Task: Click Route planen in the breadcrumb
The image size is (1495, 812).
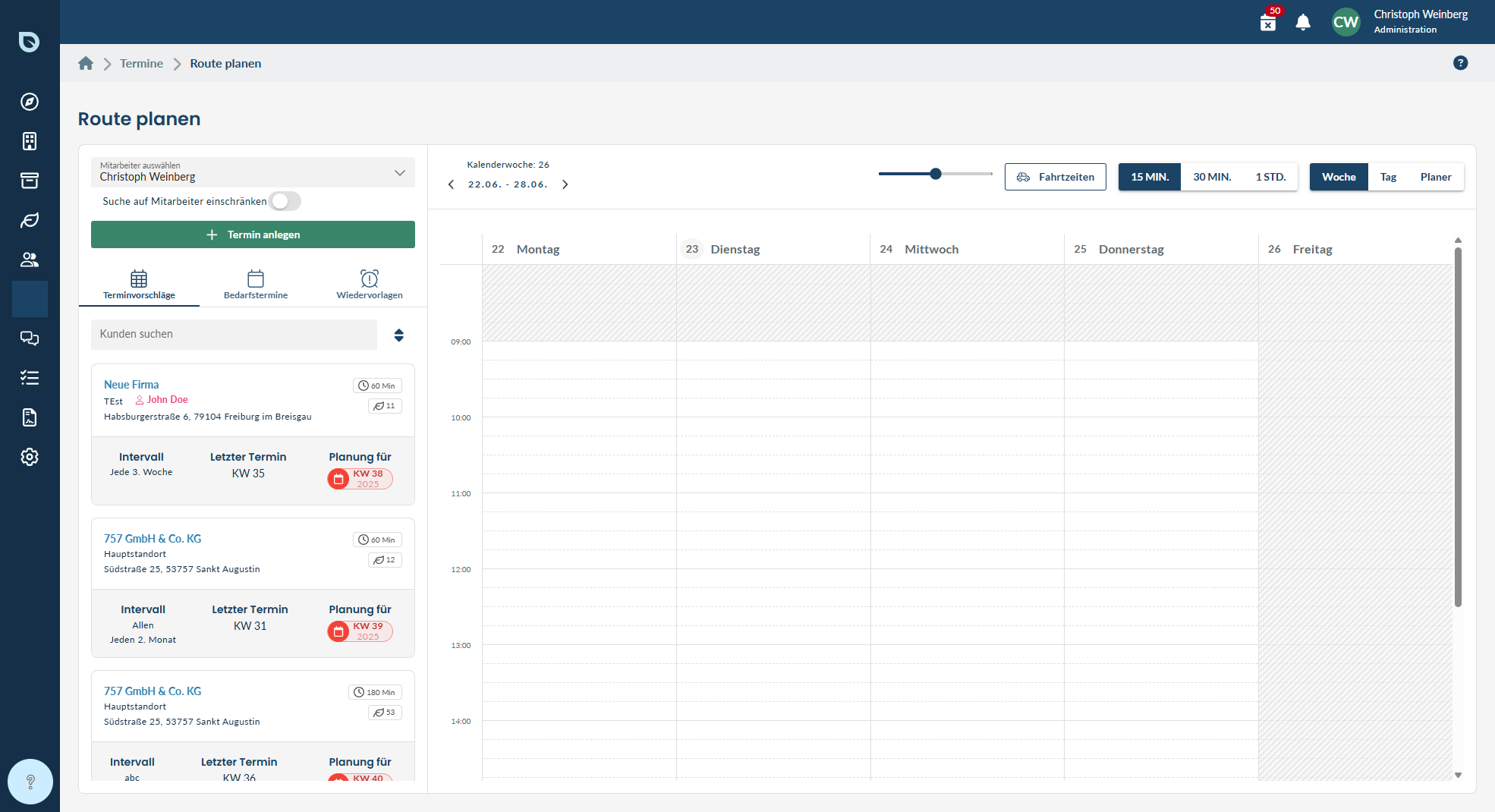Action: 225,63
